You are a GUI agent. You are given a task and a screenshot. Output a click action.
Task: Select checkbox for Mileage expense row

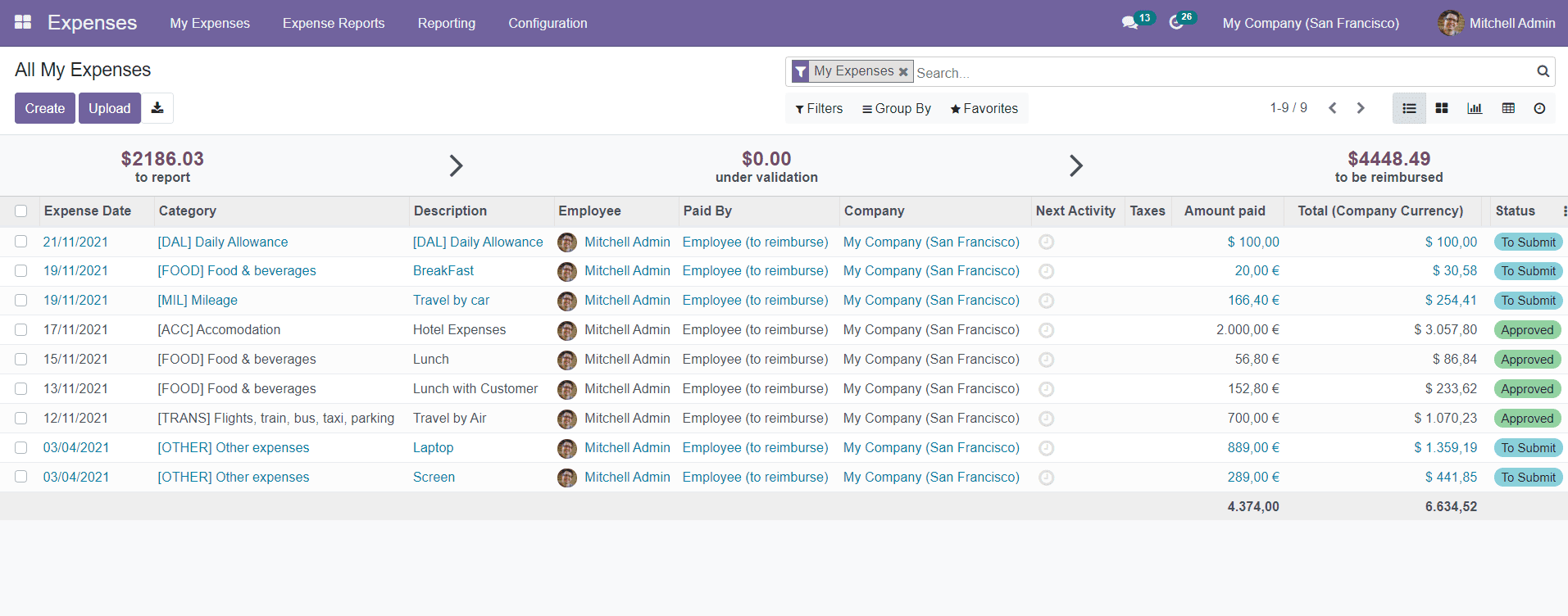[x=21, y=301]
